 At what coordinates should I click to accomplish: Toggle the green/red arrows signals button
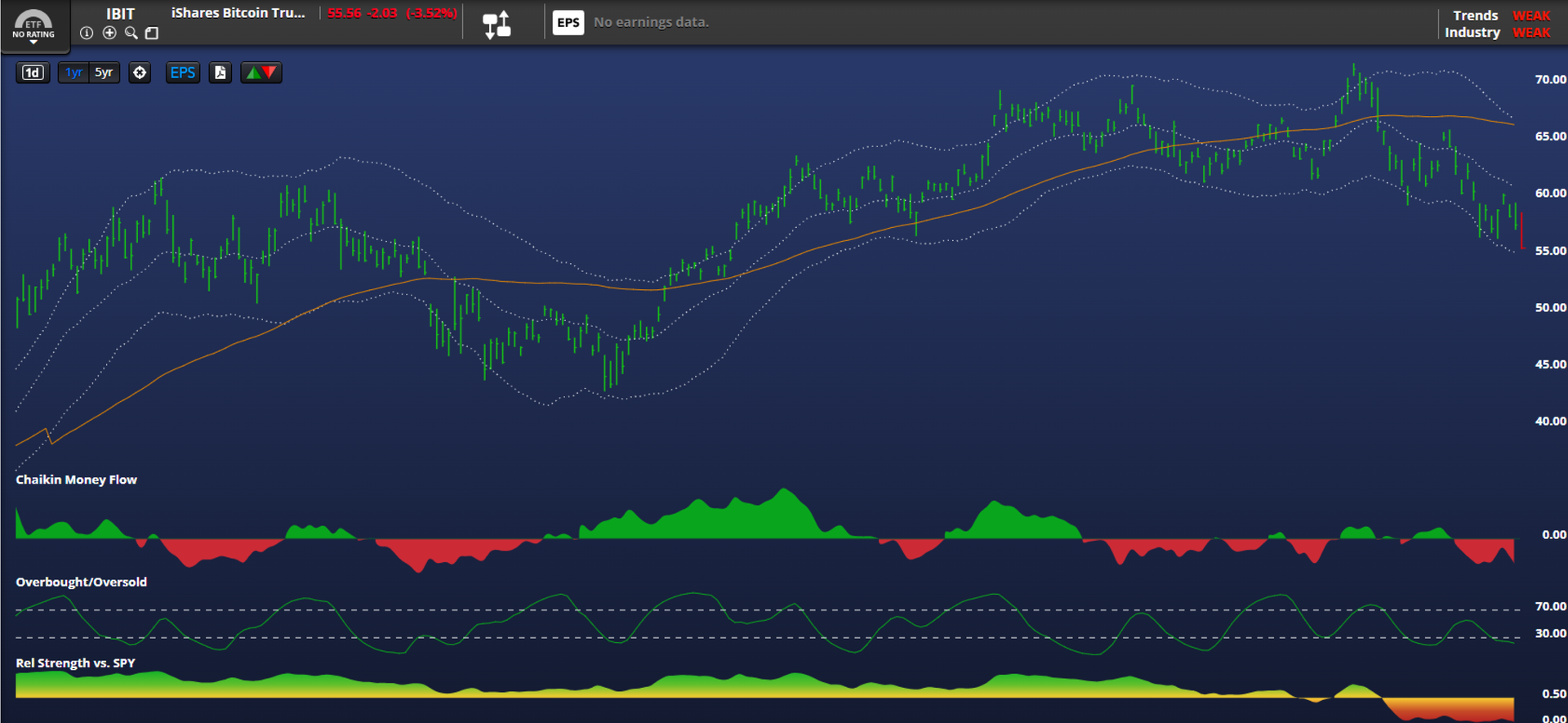coord(261,73)
